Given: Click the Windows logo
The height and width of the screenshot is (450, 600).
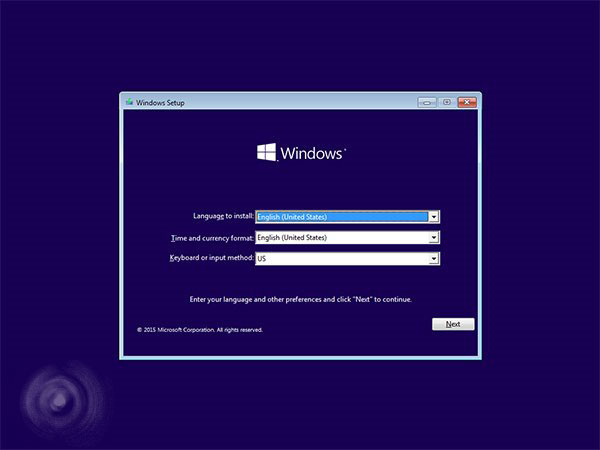Looking at the screenshot, I should 301,152.
